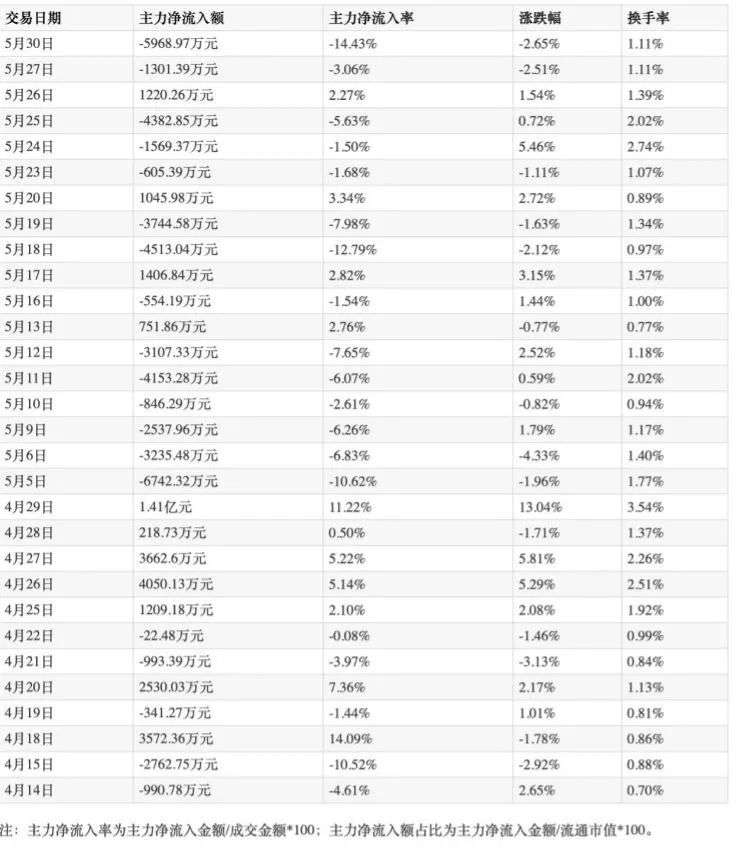Select the 5月30日 date cell
This screenshot has width=751, height=849.
point(29,44)
